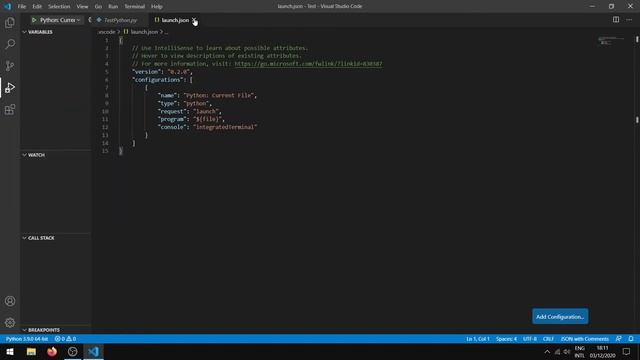Open the Extensions view icon

tap(10, 109)
